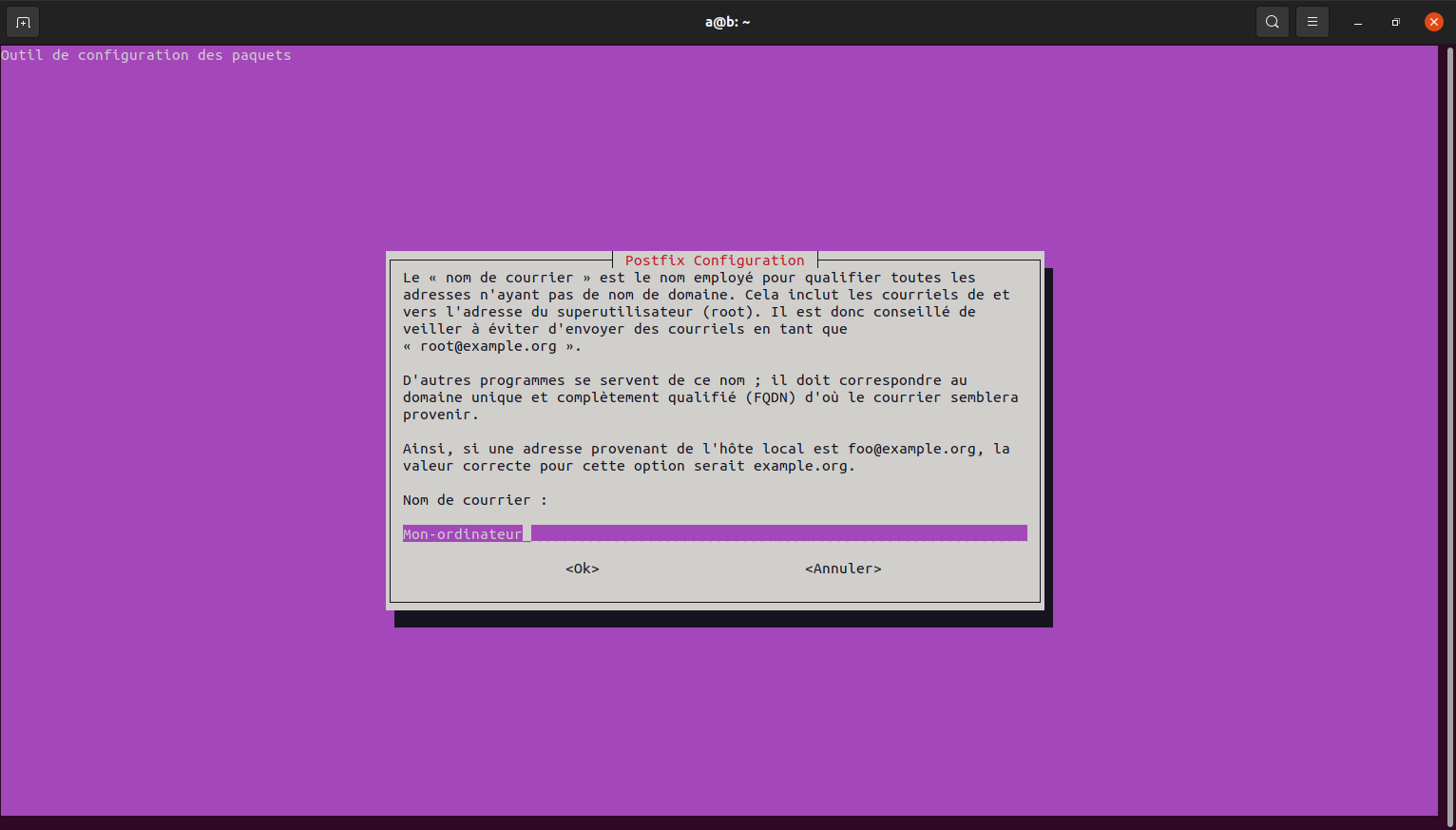1456x830 pixels.
Task: Open a new terminal tab
Action: pyautogui.click(x=23, y=22)
